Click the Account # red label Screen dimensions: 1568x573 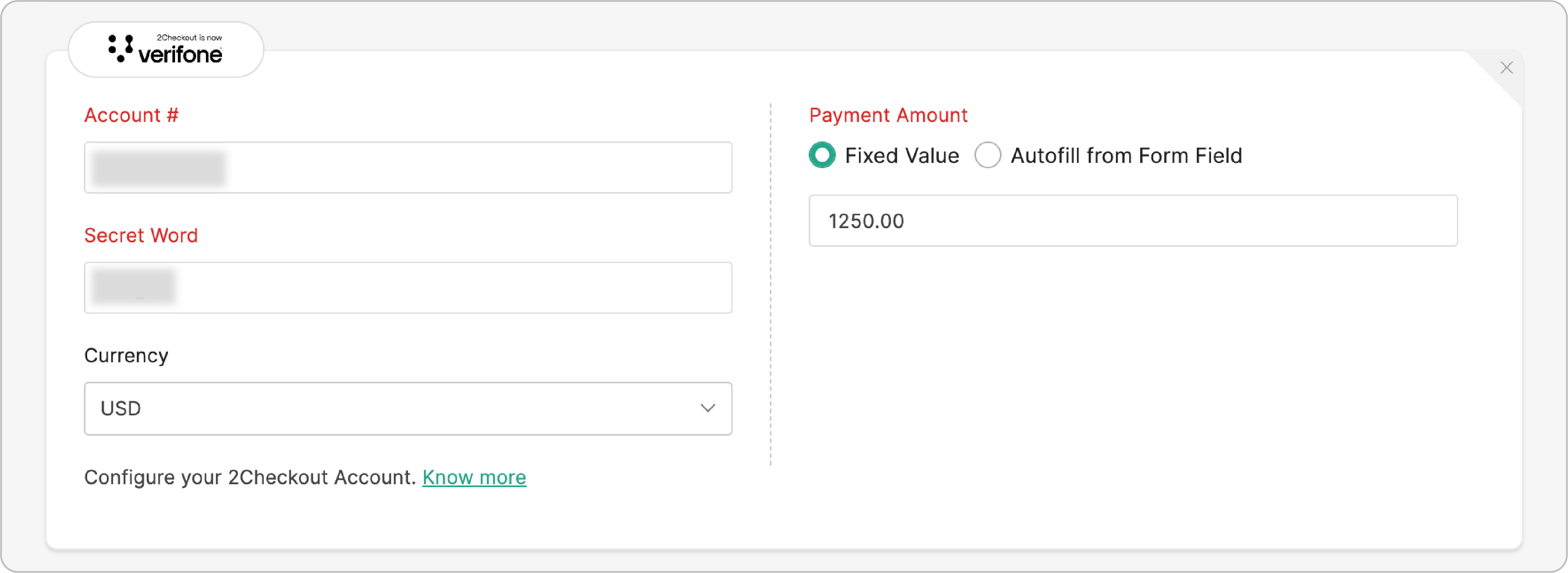[x=132, y=115]
